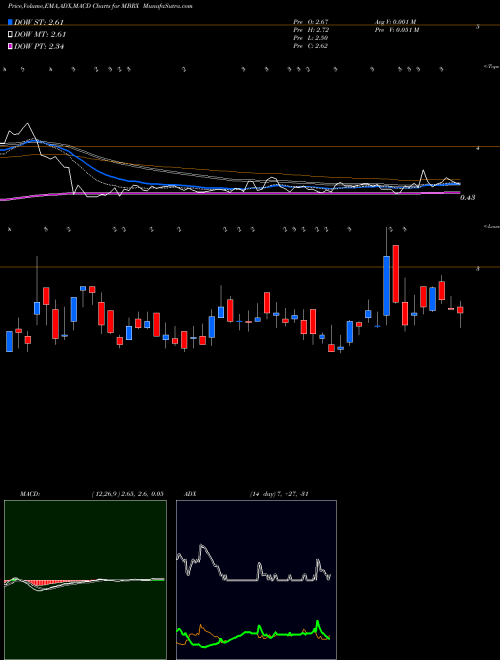Click the 'Avg V: 0.001 M' volume text
Image resolution: width=500 pixels, height=660 pixels.
pyautogui.click(x=396, y=22)
